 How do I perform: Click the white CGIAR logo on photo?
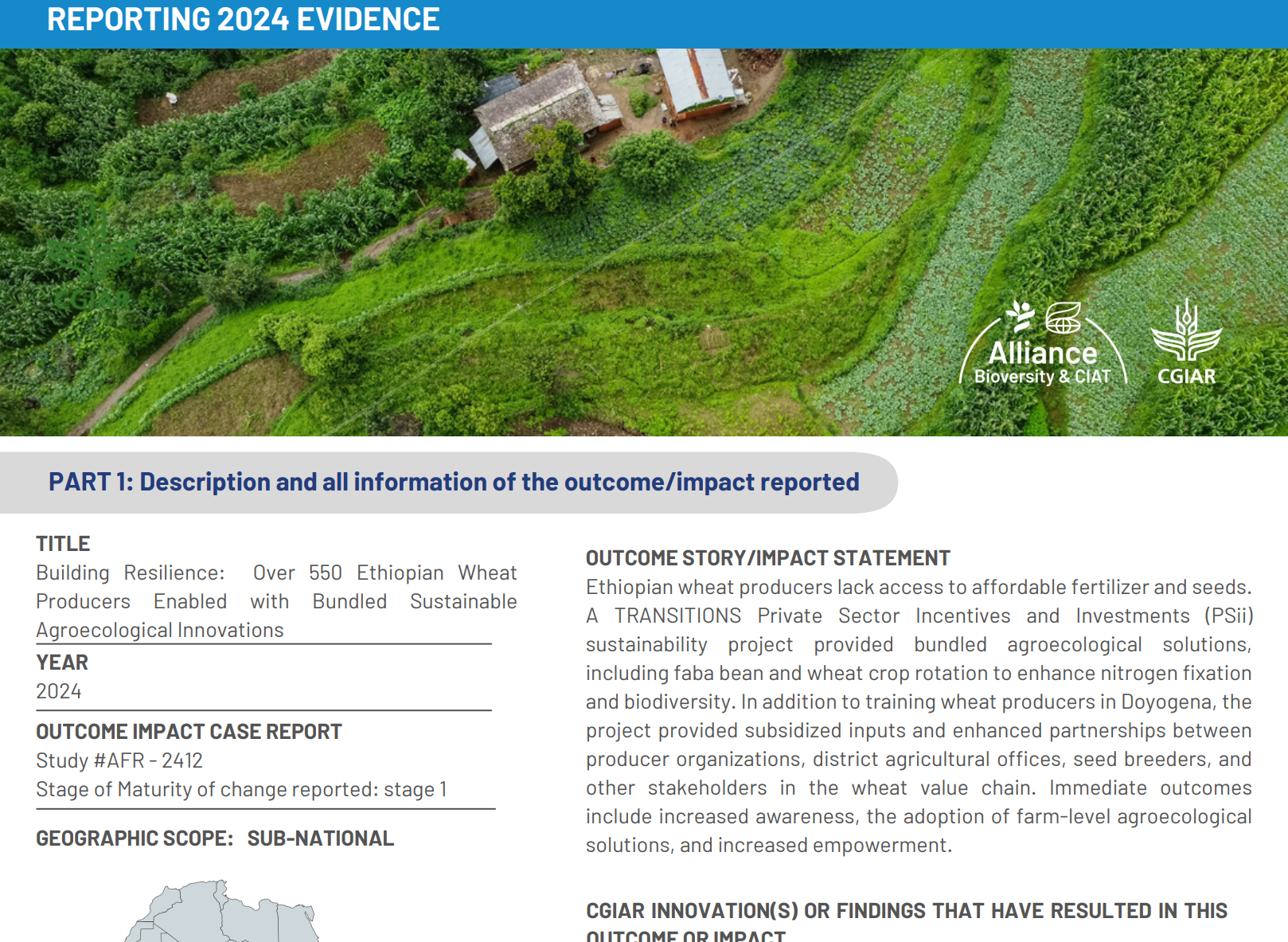coord(1186,342)
